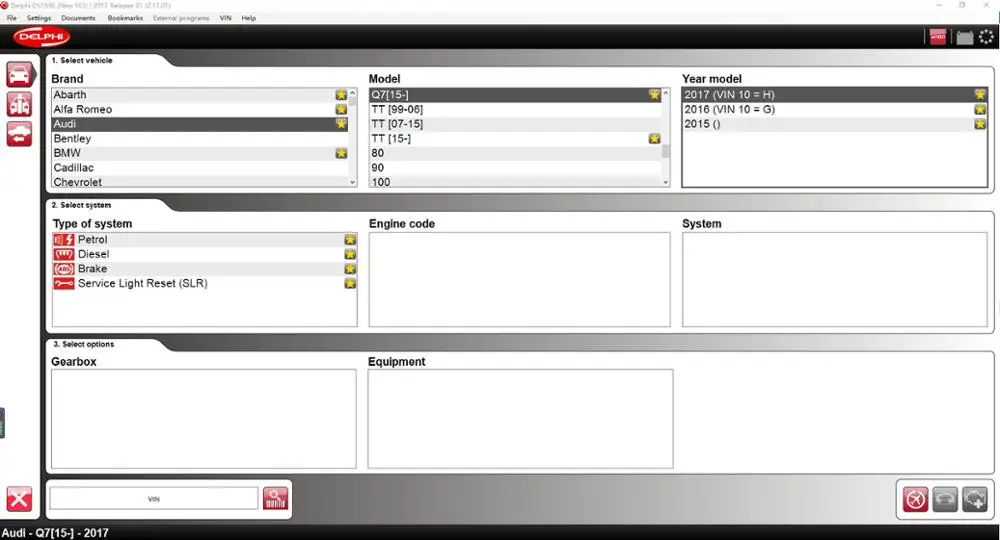Image resolution: width=1000 pixels, height=540 pixels.
Task: Toggle bookmark star for 2017 year model
Action: pyautogui.click(x=980, y=95)
